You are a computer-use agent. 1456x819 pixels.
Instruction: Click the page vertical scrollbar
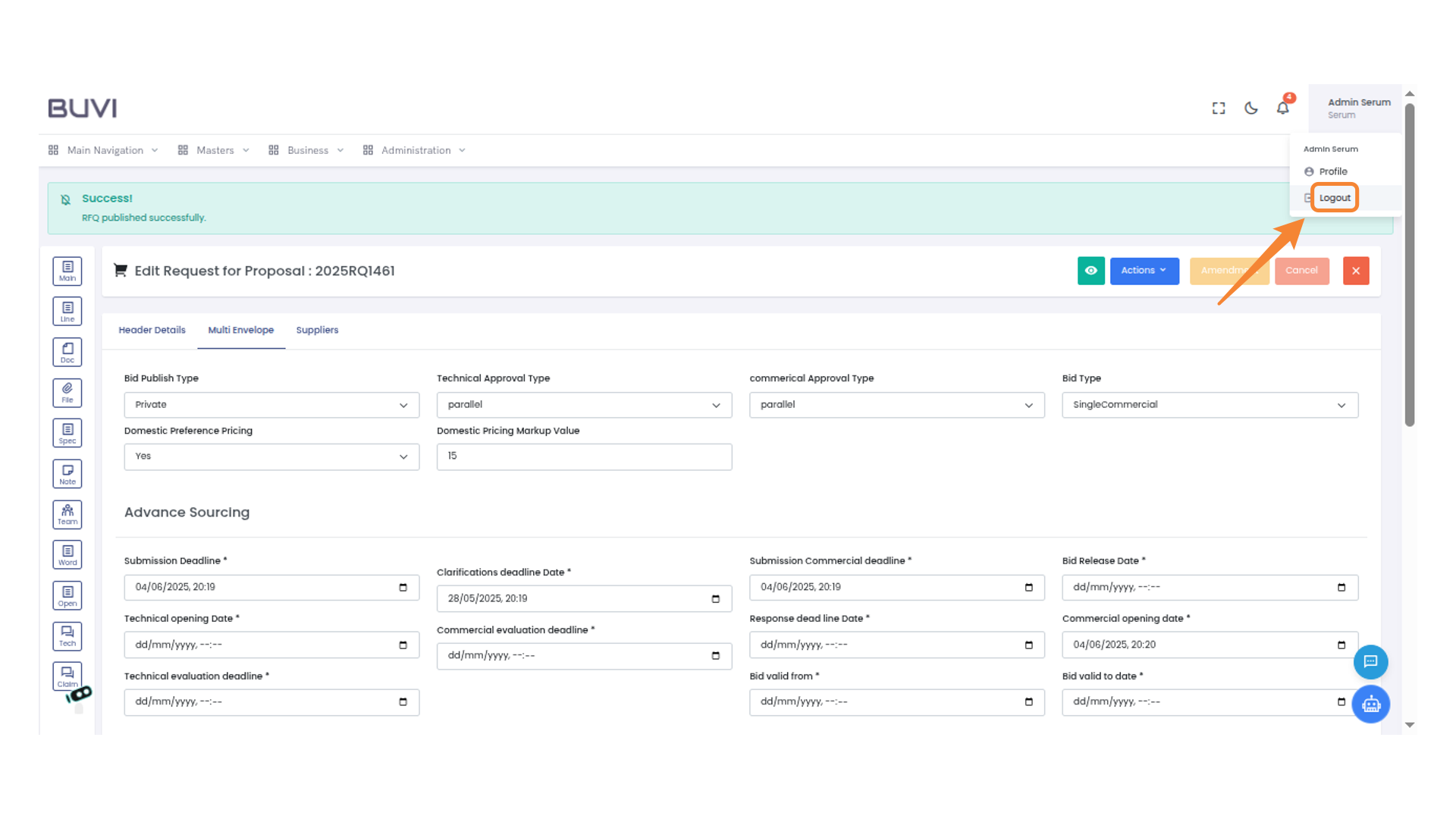pos(1409,265)
